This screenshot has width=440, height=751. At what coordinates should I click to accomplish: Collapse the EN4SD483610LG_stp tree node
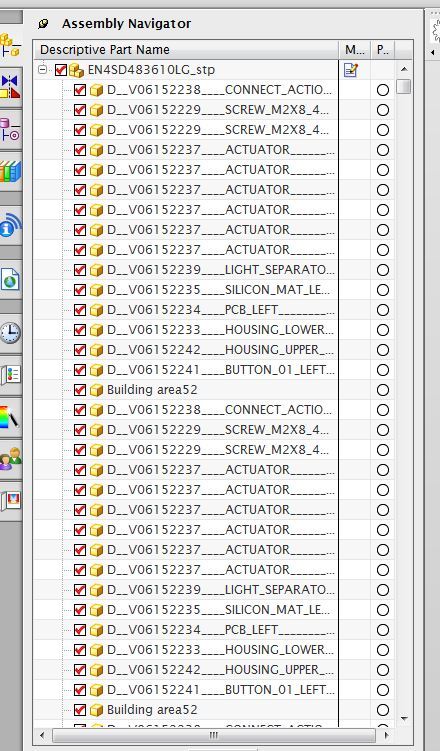(43, 69)
